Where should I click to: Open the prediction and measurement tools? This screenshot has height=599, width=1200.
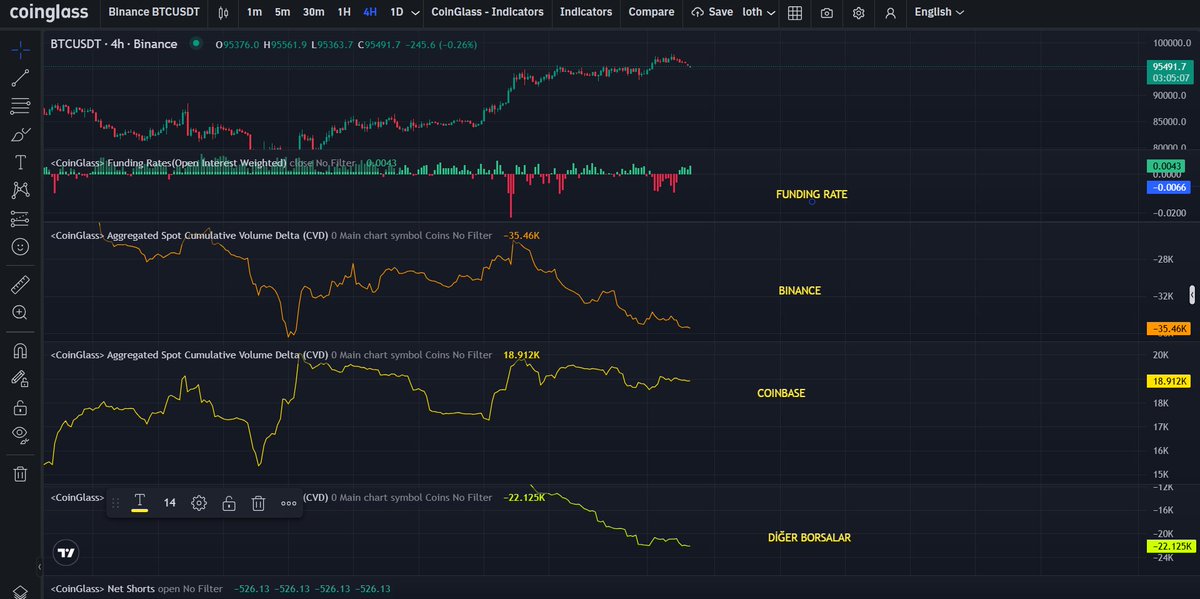click(20, 217)
